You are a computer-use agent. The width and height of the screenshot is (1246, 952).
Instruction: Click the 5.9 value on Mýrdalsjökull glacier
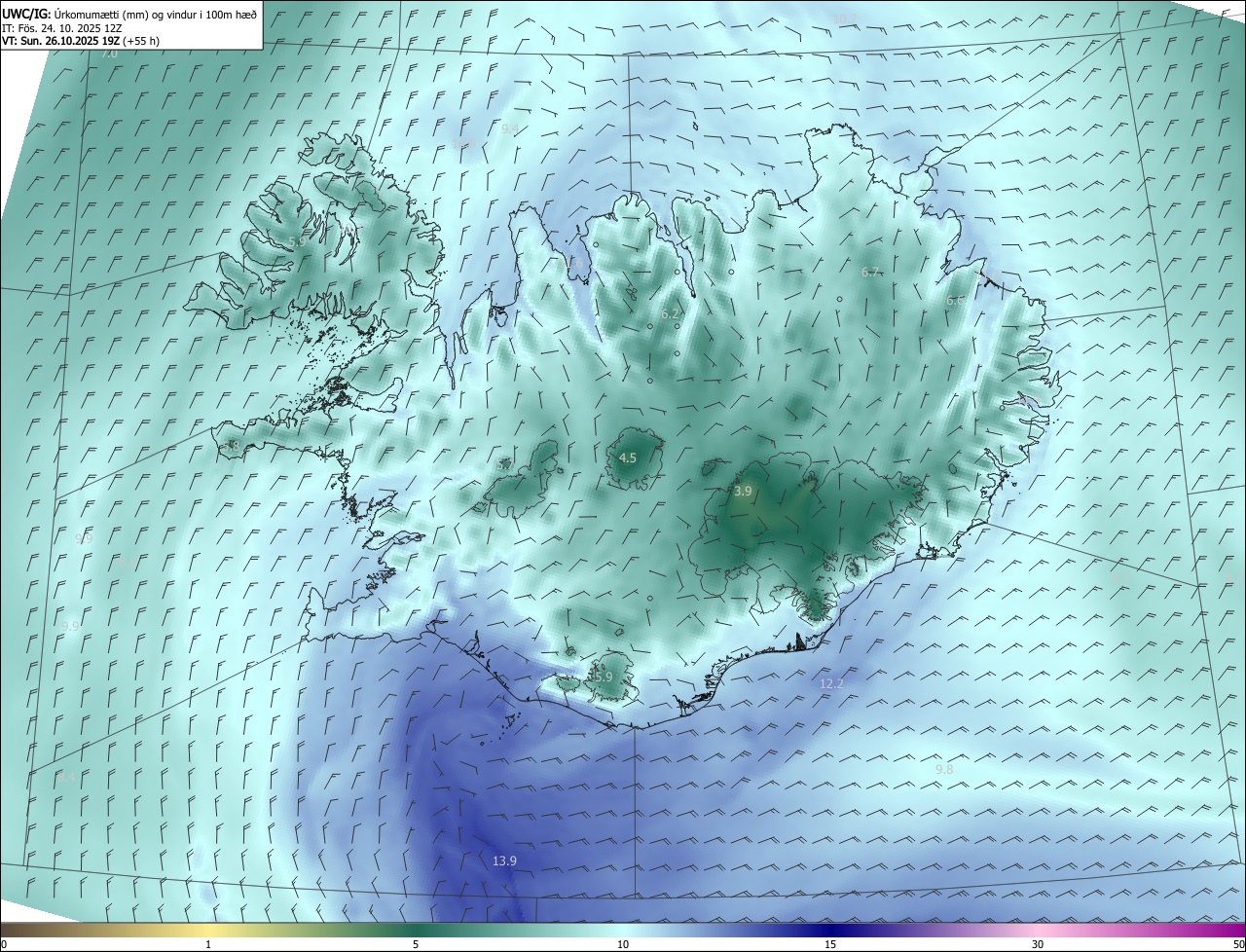[603, 677]
